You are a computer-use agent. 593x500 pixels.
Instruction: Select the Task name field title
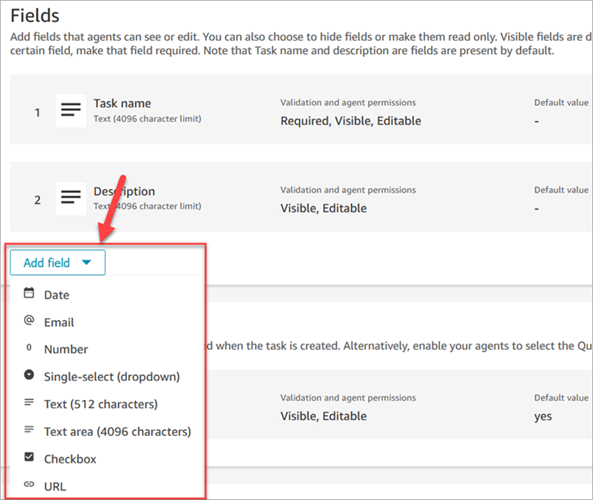(x=122, y=103)
